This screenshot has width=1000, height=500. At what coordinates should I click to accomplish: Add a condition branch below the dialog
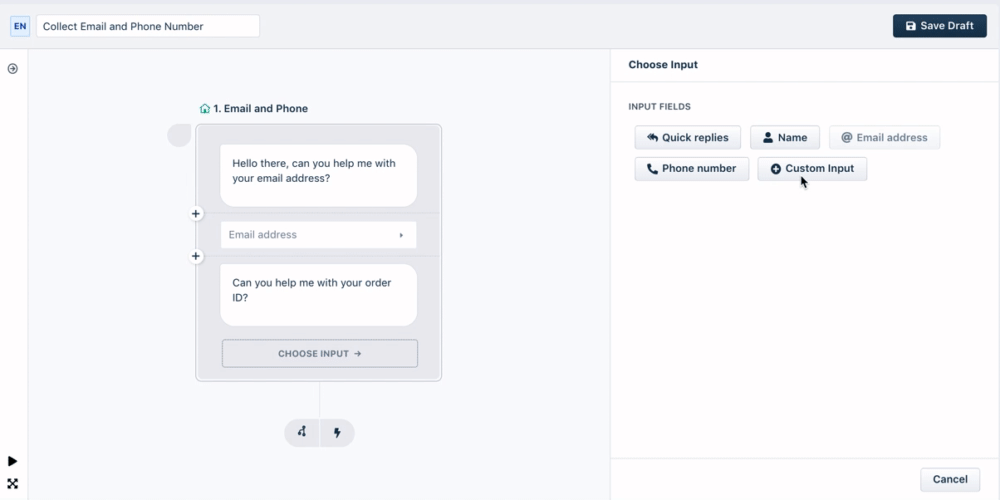tap(302, 432)
